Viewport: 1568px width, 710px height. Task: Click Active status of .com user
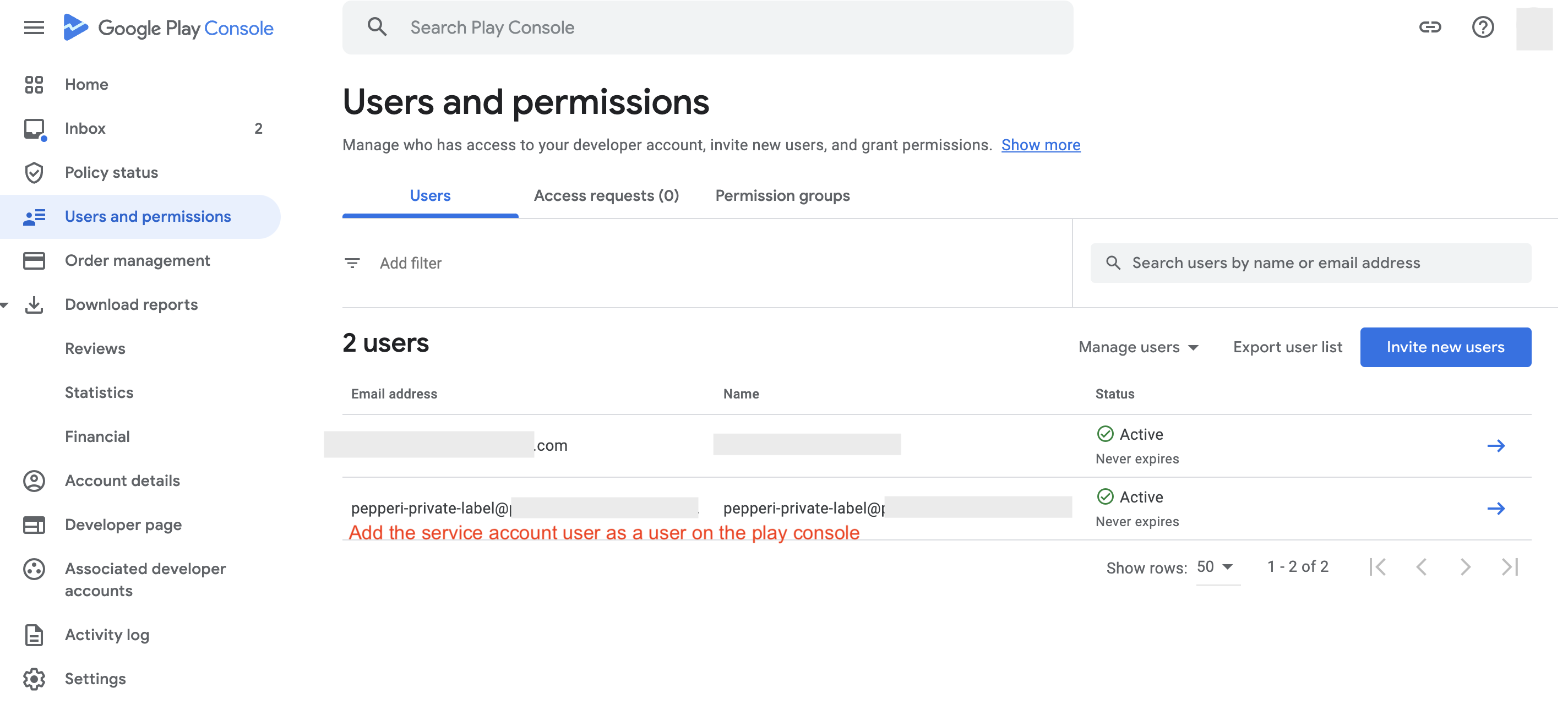pos(1130,434)
